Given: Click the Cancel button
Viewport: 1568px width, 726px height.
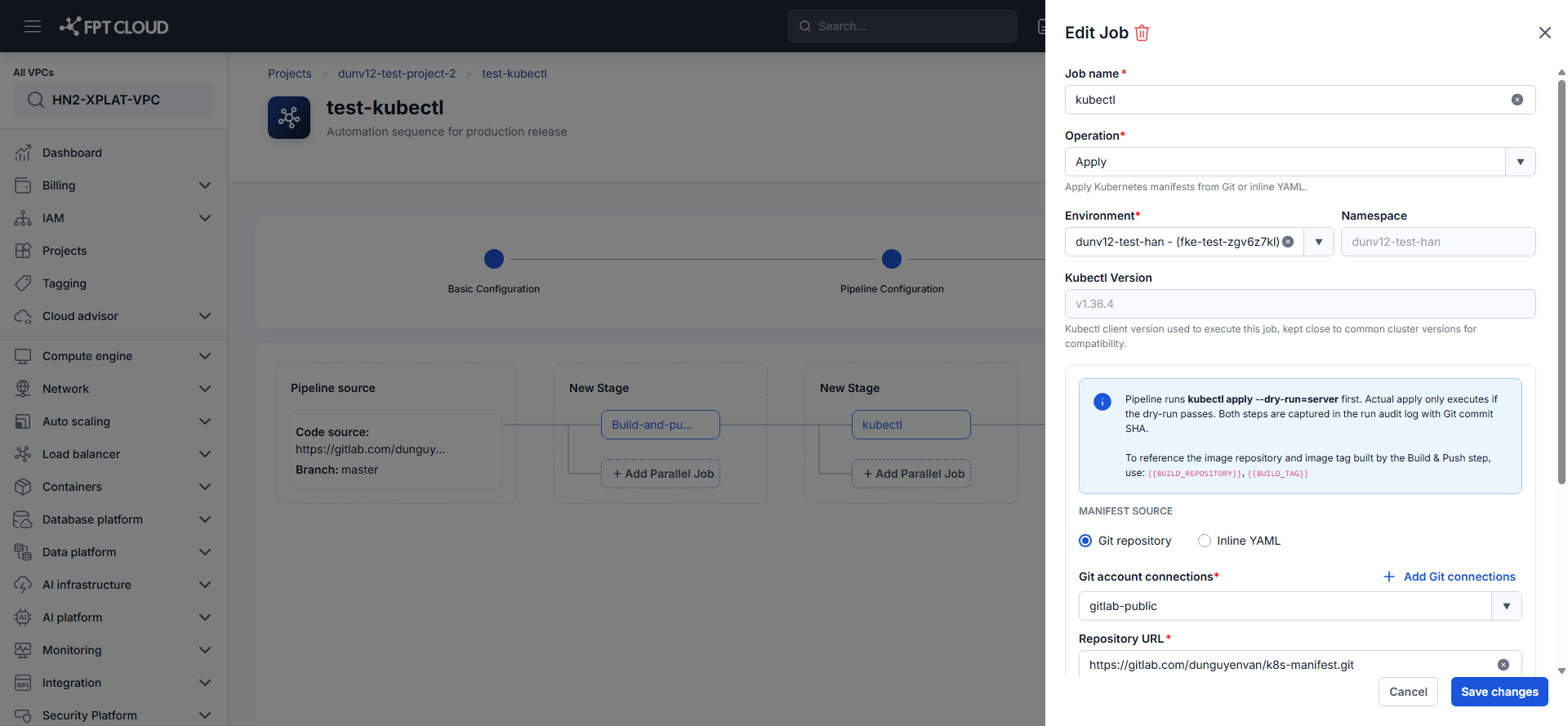Looking at the screenshot, I should pyautogui.click(x=1408, y=692).
